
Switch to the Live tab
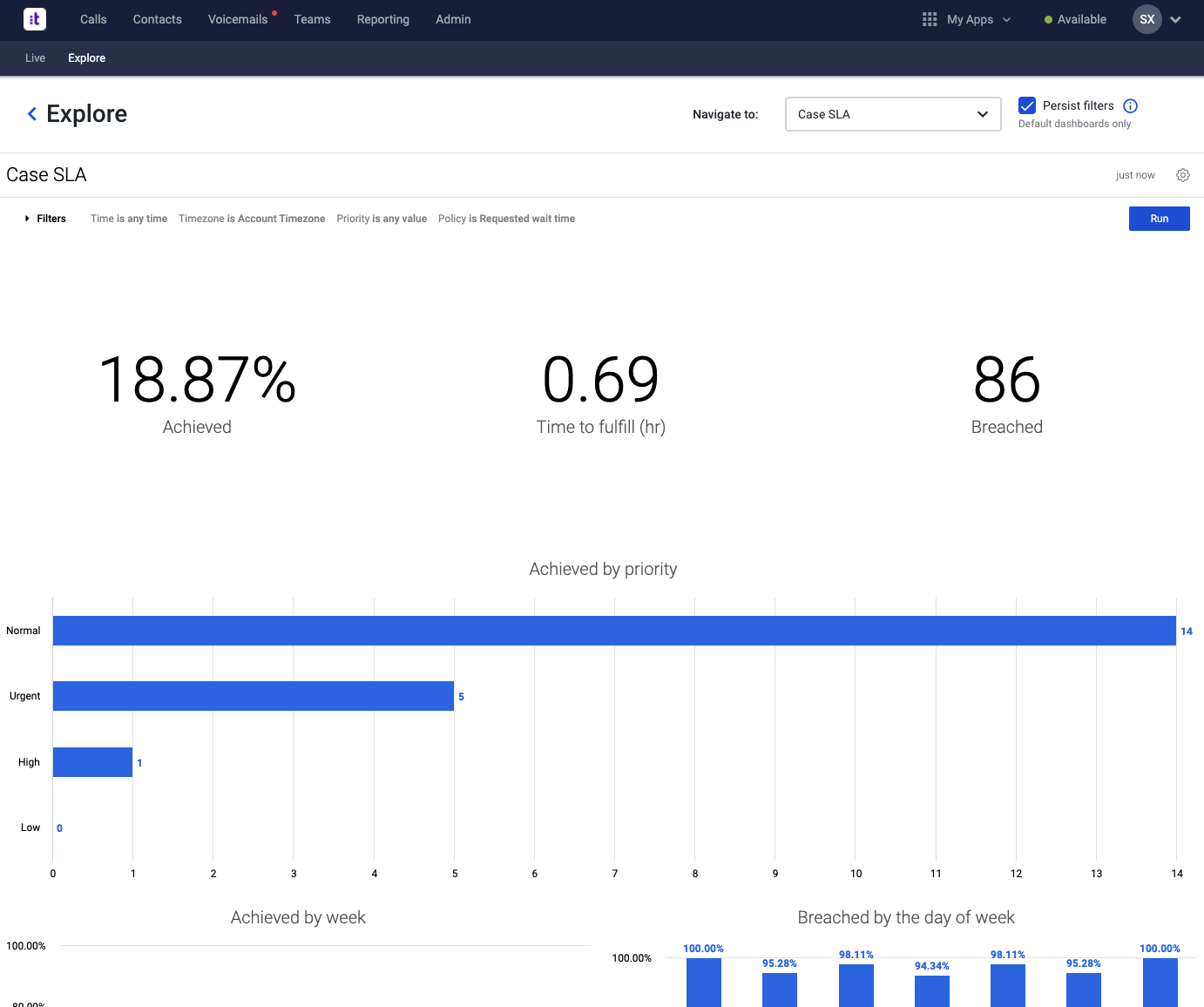[x=36, y=58]
